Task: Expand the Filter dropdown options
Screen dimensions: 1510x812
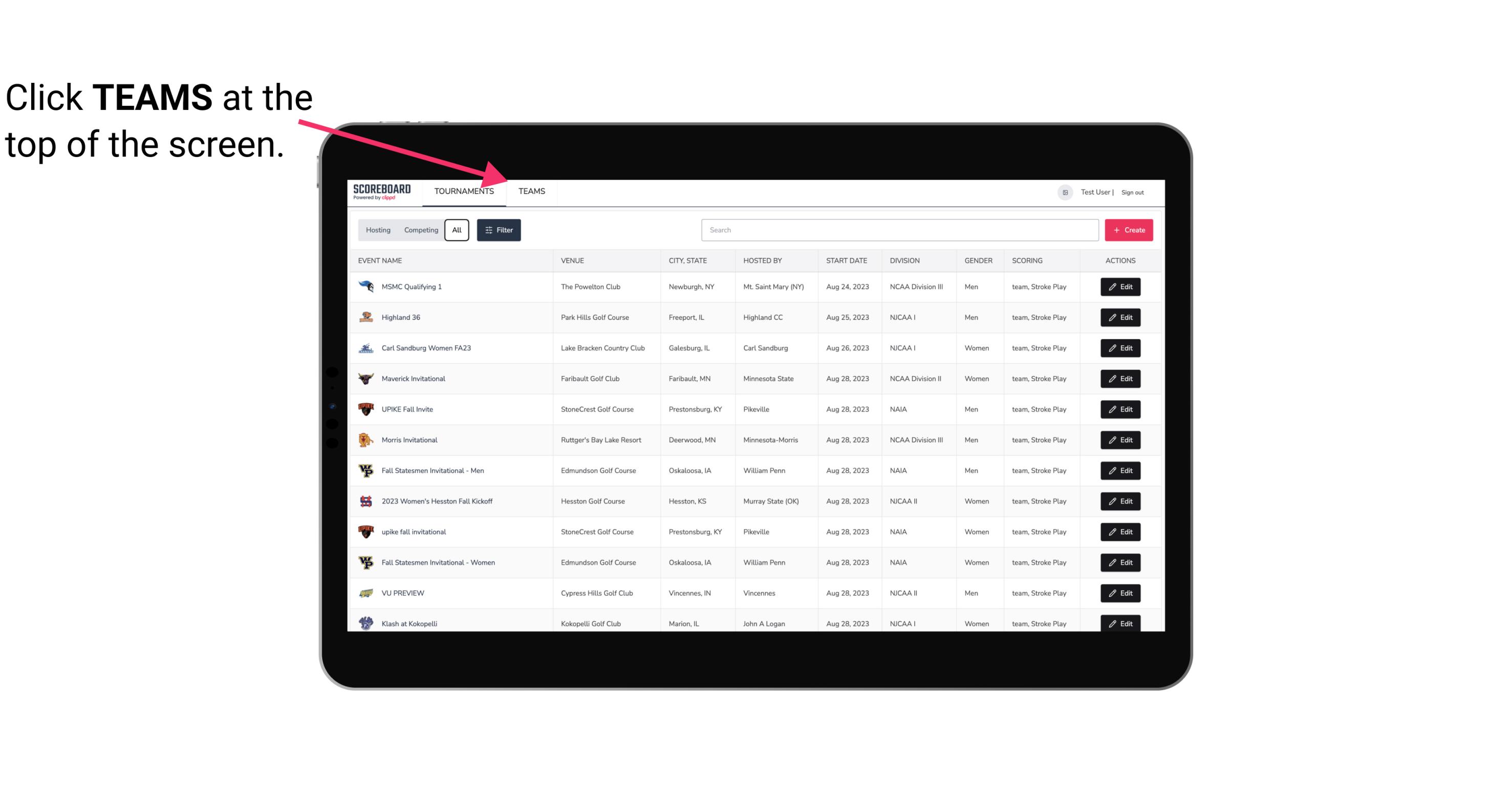Action: pyautogui.click(x=498, y=229)
